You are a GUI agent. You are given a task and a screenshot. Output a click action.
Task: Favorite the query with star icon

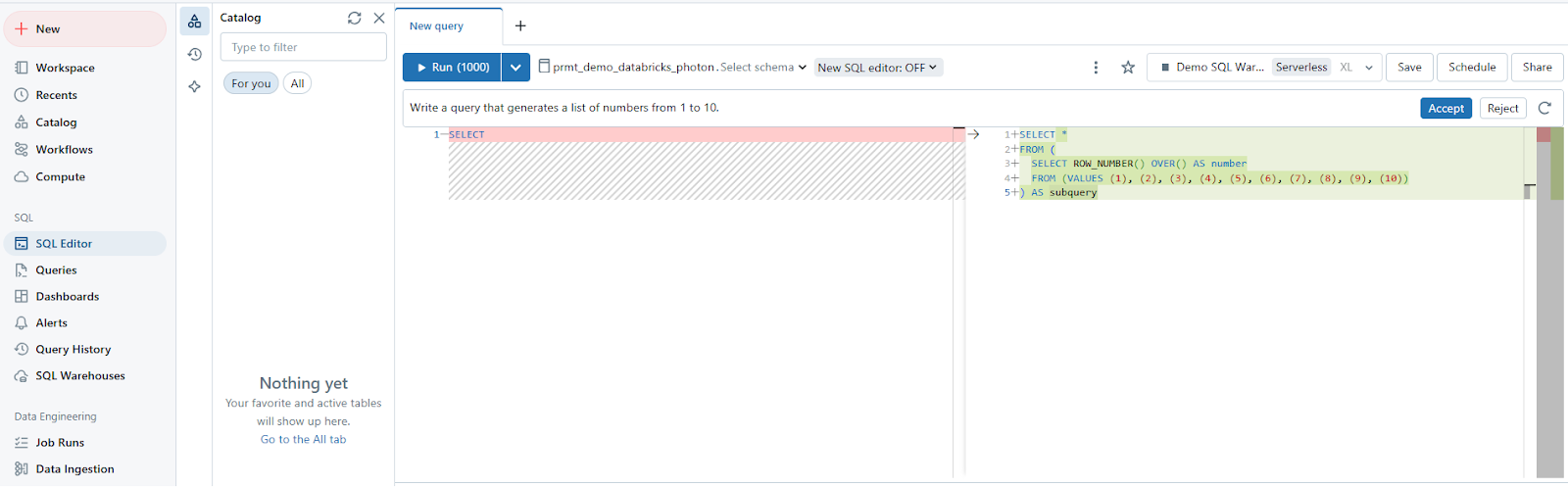(1128, 68)
